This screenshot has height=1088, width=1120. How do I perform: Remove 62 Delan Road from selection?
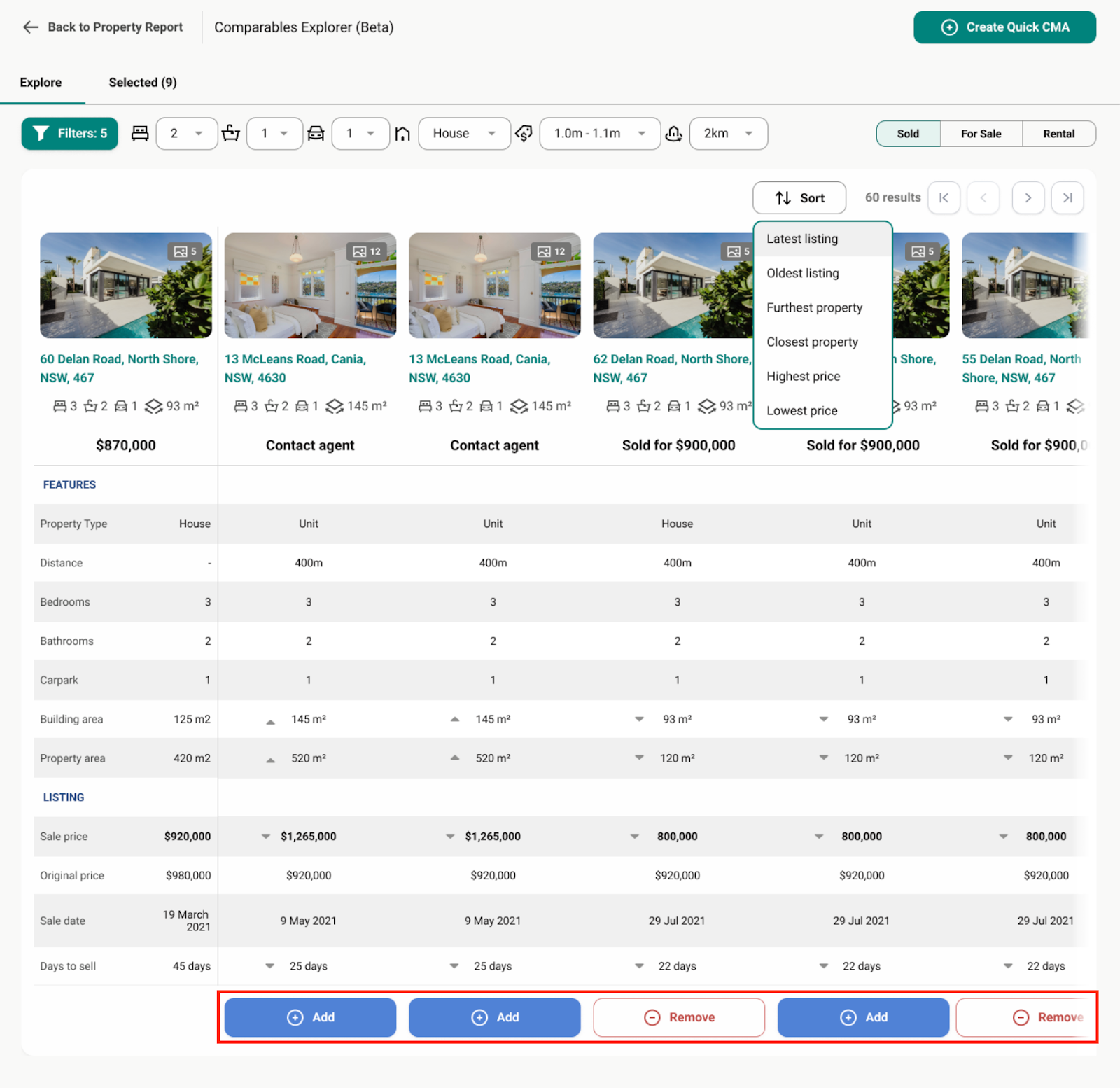(x=679, y=1017)
